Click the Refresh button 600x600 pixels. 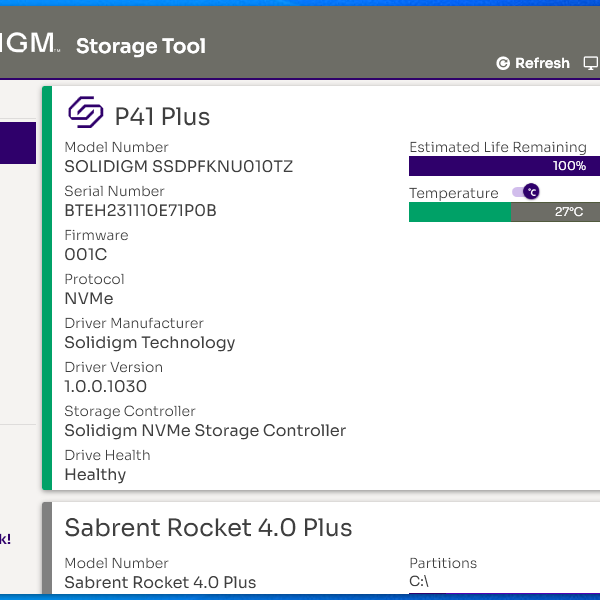tap(533, 63)
